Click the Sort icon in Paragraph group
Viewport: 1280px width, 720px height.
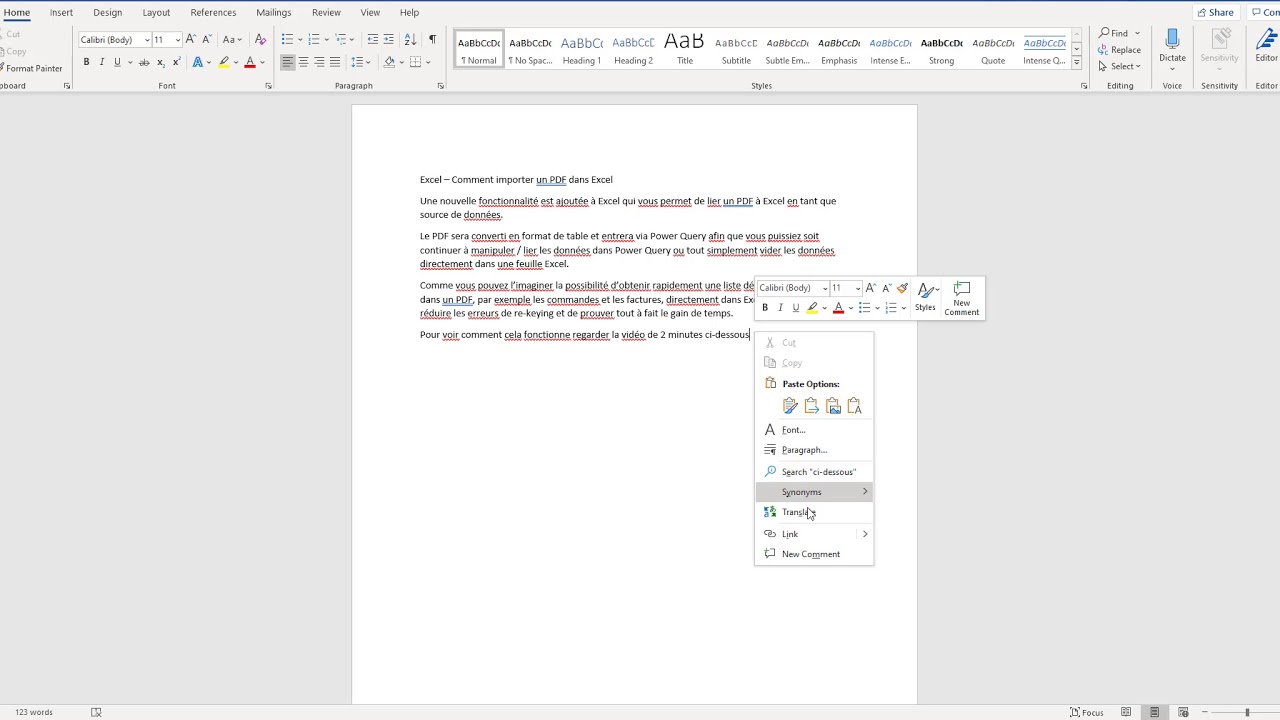(410, 39)
